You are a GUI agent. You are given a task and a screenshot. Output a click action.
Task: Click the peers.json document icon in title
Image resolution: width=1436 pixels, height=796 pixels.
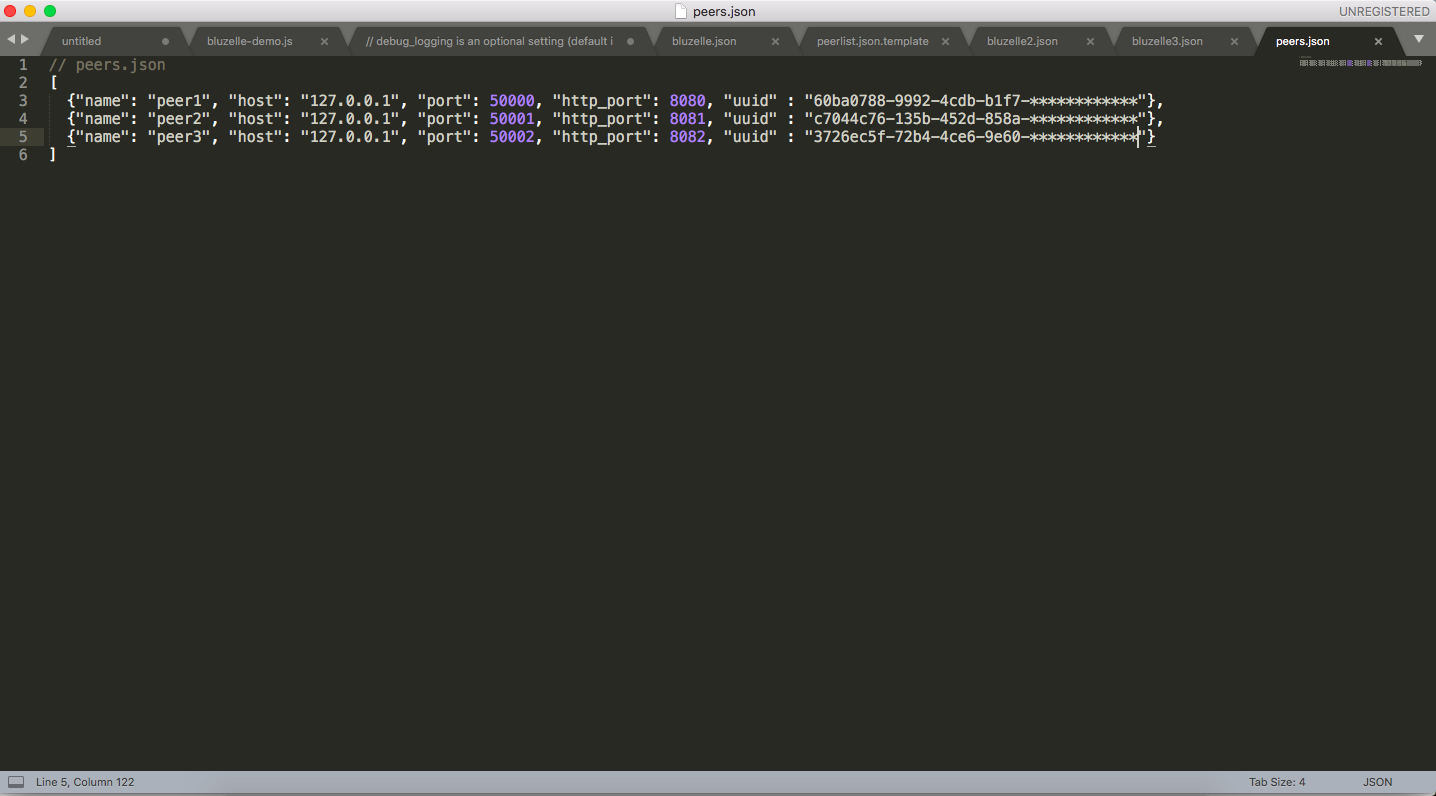tap(682, 11)
